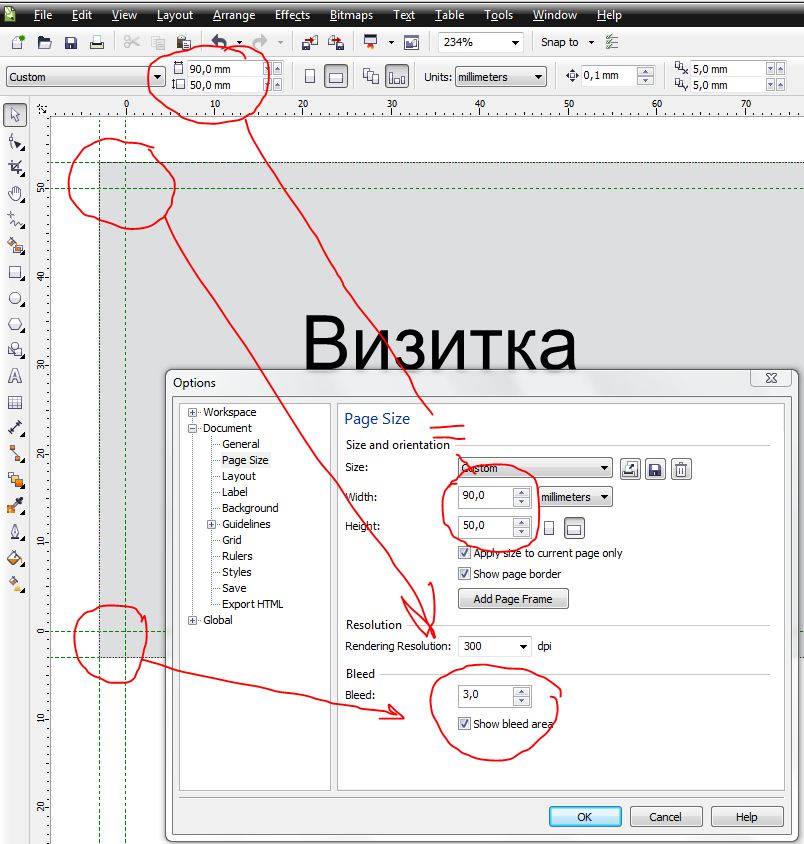The height and width of the screenshot is (844, 804).
Task: Toggle apply layout to current page
Action: 397,76
